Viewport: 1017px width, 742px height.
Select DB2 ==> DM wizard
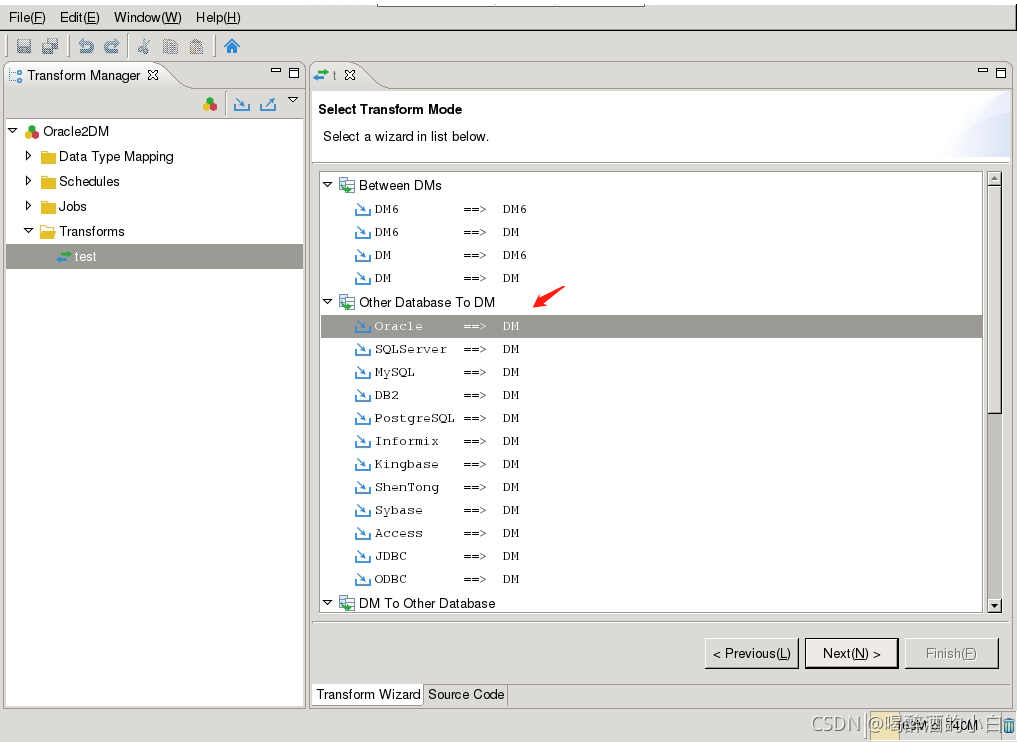pos(651,395)
